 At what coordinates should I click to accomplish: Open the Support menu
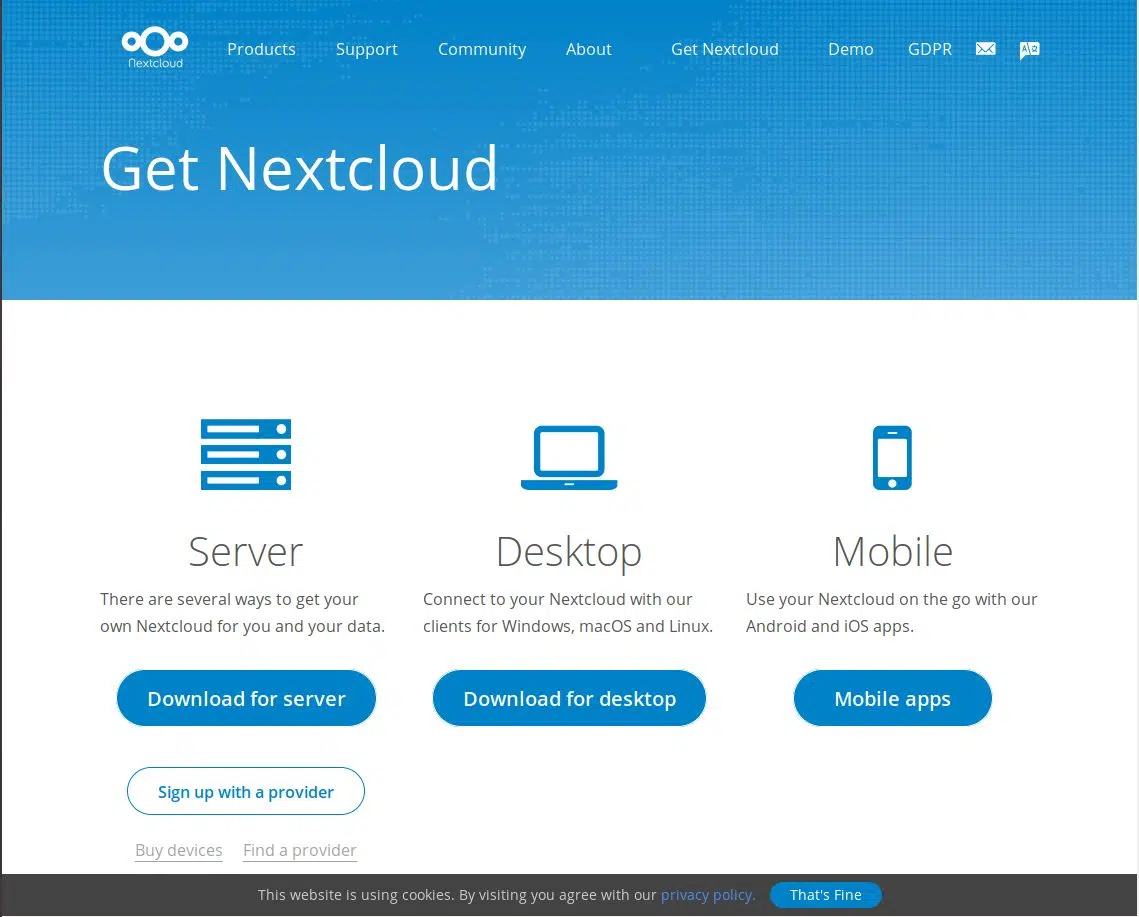[366, 49]
